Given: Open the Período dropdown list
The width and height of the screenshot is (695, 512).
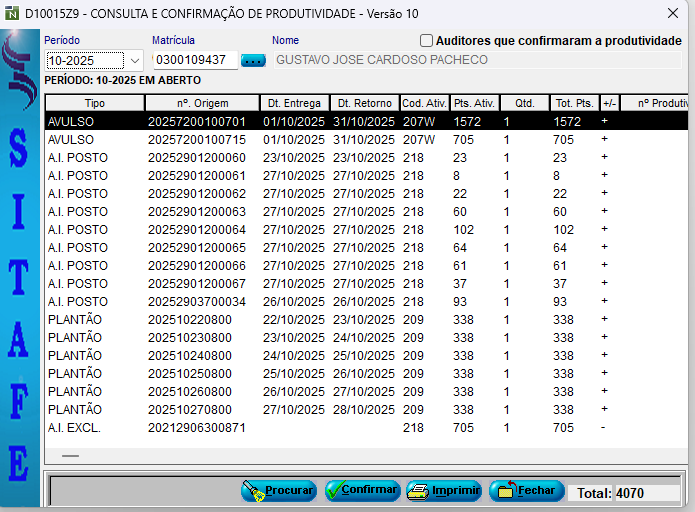Looking at the screenshot, I should coord(135,60).
